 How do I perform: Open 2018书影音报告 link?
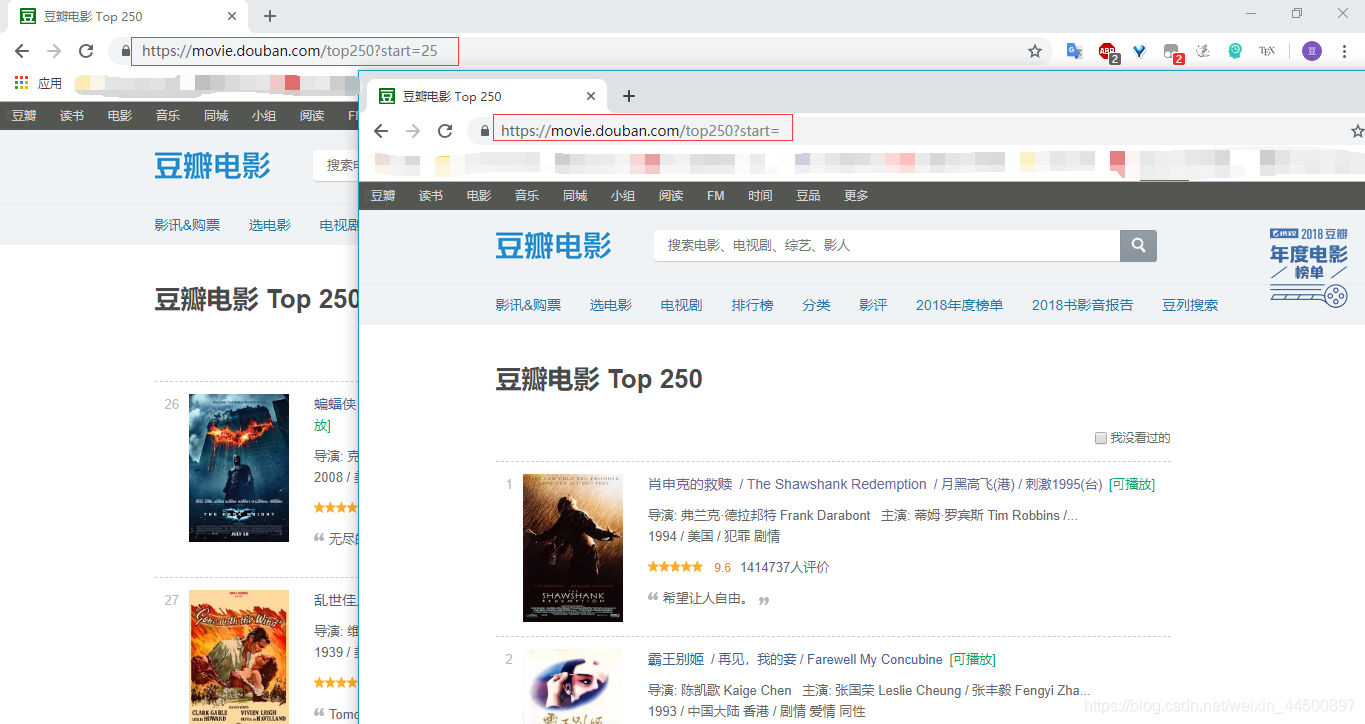tap(1082, 305)
